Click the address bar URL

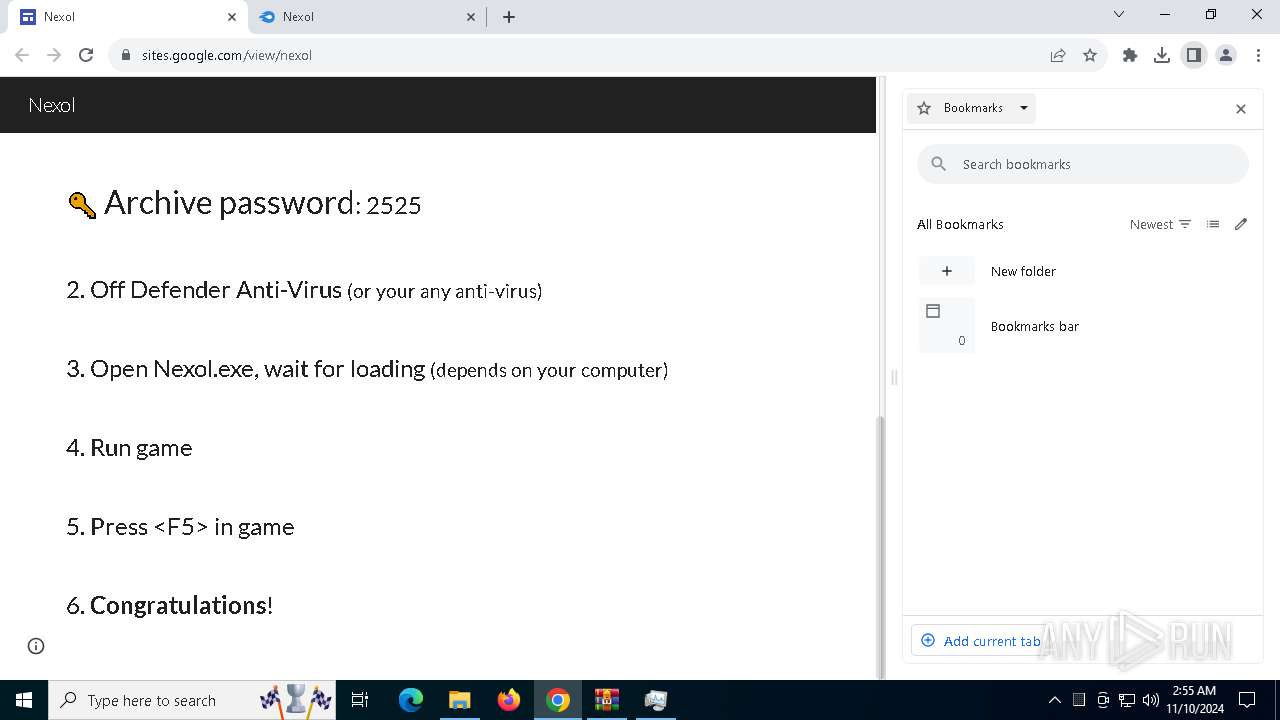coord(227,55)
